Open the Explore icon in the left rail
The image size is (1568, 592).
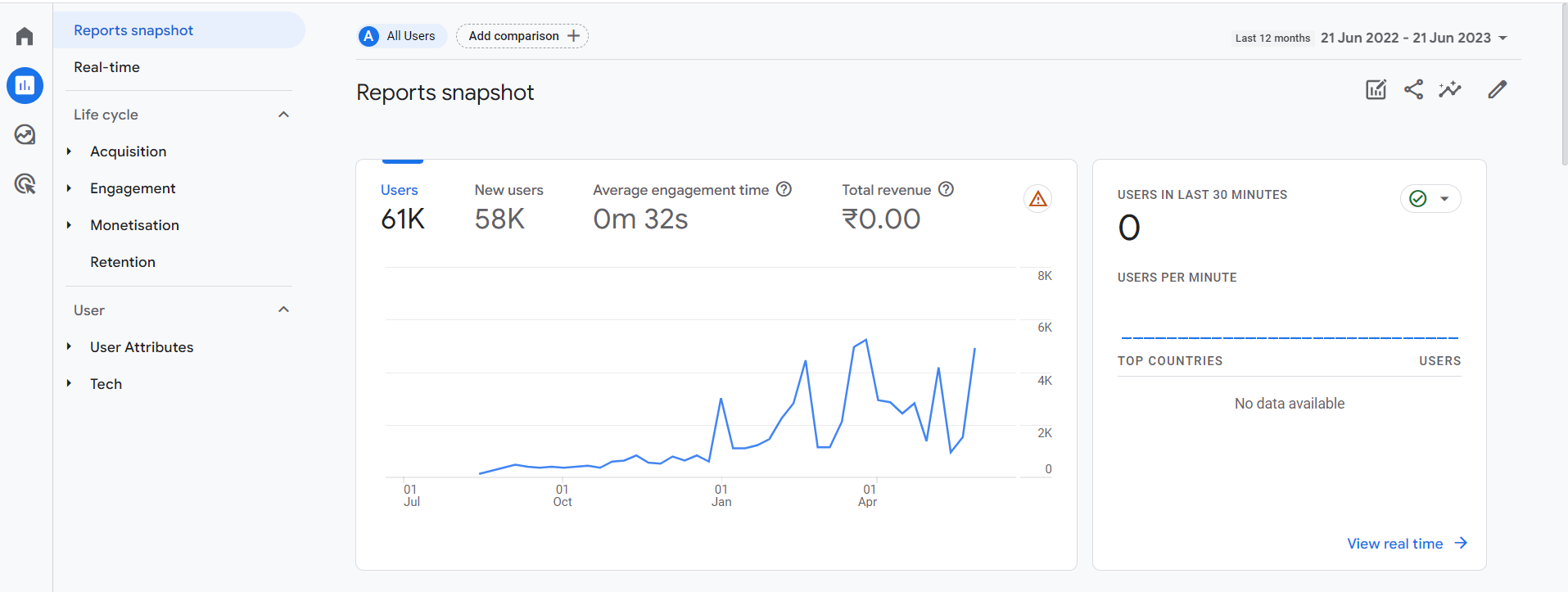[25, 134]
